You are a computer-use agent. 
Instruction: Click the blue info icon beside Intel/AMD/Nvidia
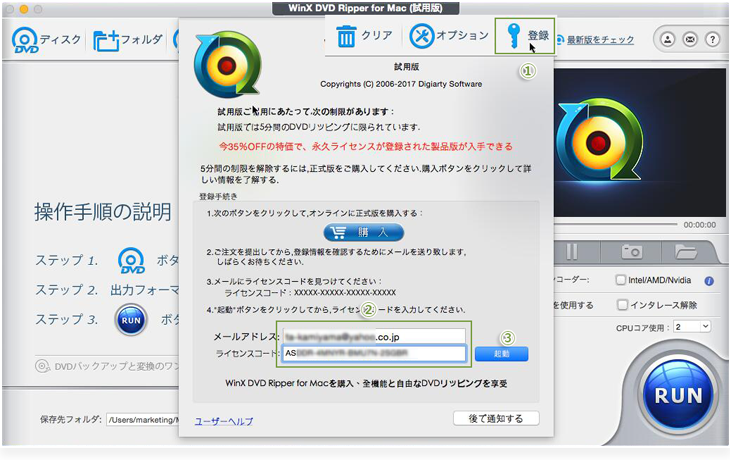[709, 281]
